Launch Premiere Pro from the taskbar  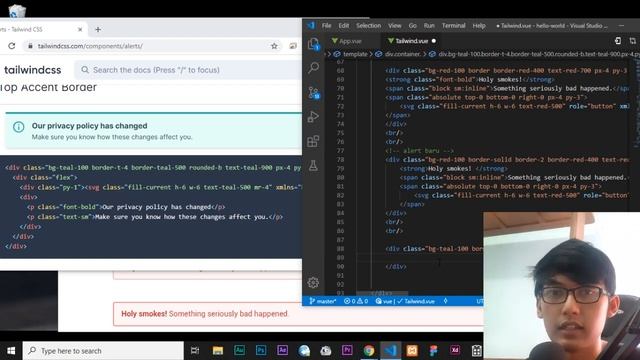coord(347,351)
